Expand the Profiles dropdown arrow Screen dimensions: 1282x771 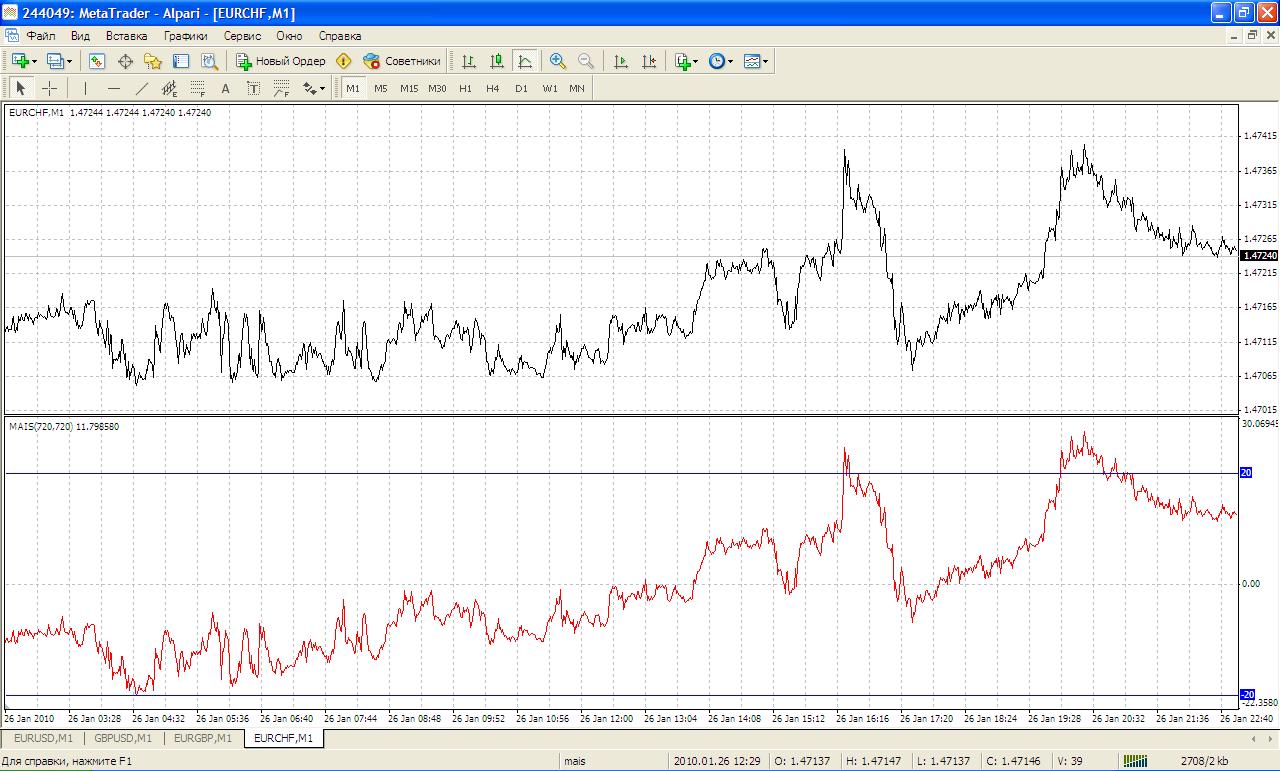pos(69,61)
